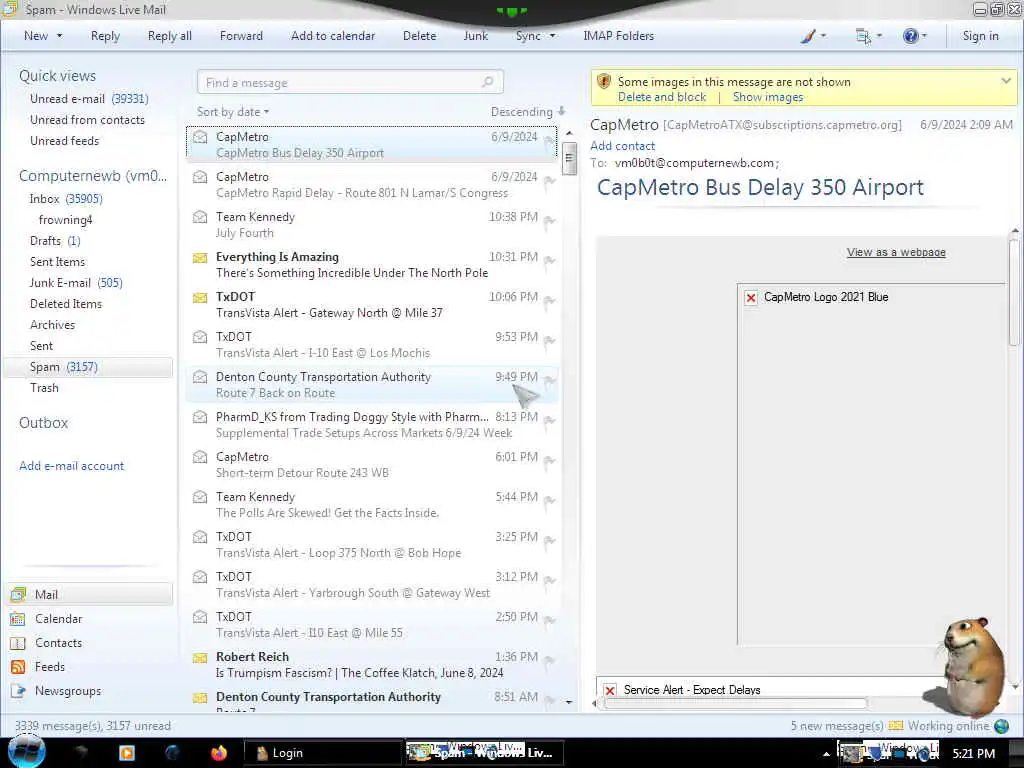Launch Firefox from the taskbar

[219, 753]
